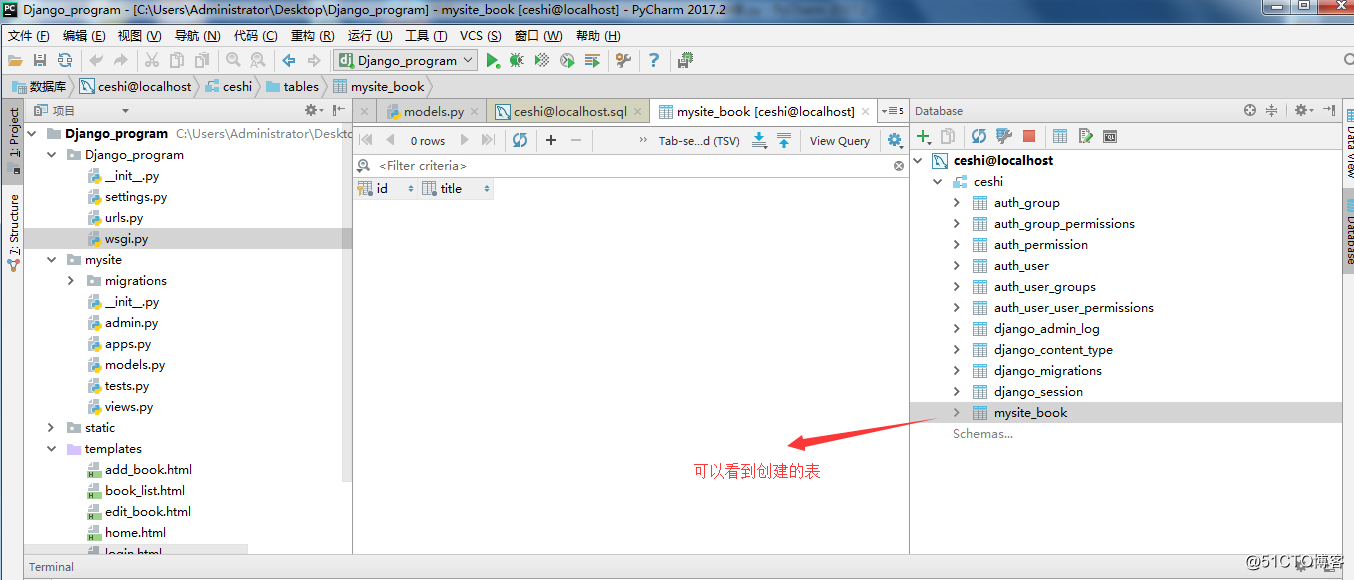This screenshot has width=1354, height=580.
Task: Collapse the templates folder
Action: (51, 449)
